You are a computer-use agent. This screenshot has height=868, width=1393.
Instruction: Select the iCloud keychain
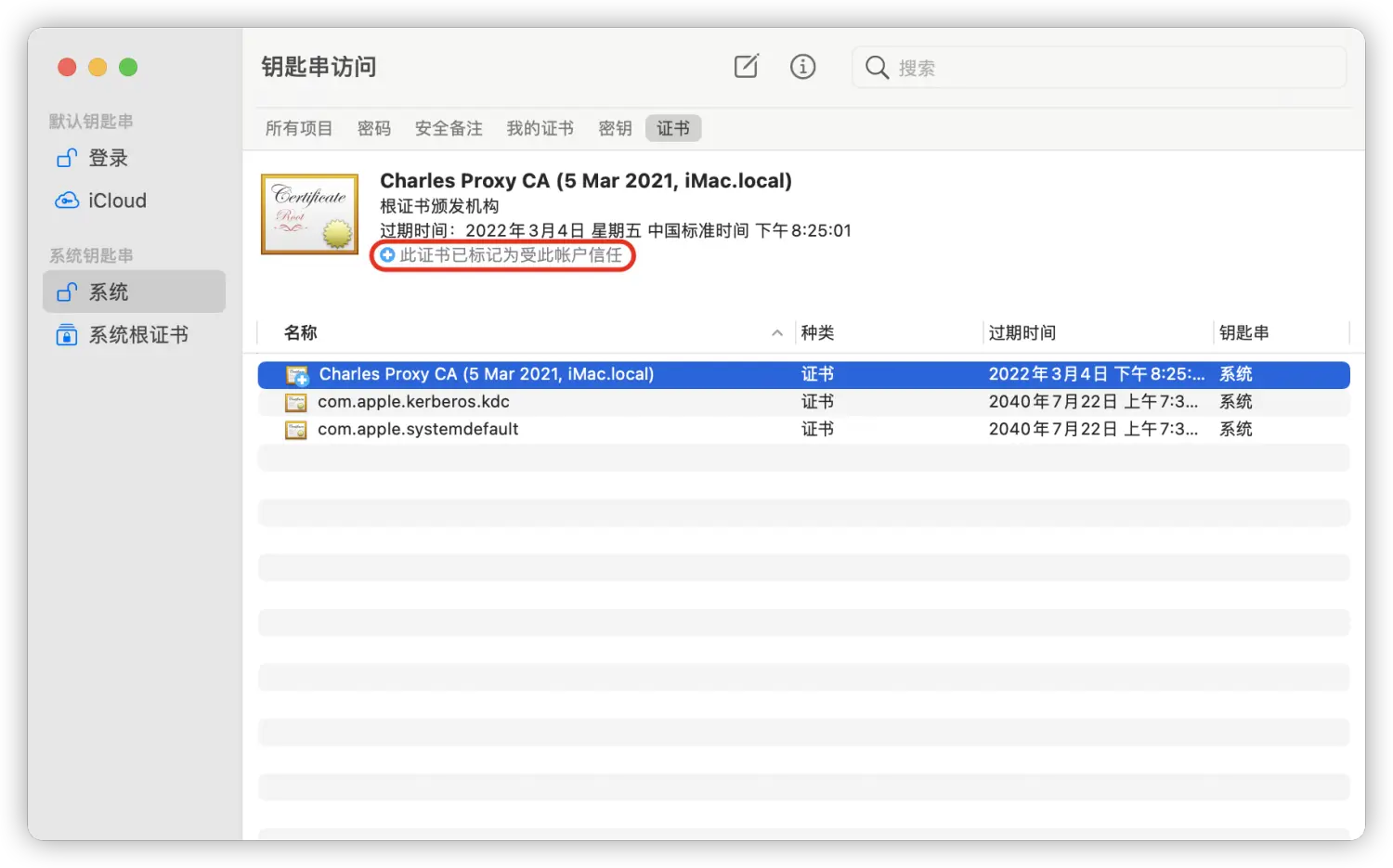134,201
